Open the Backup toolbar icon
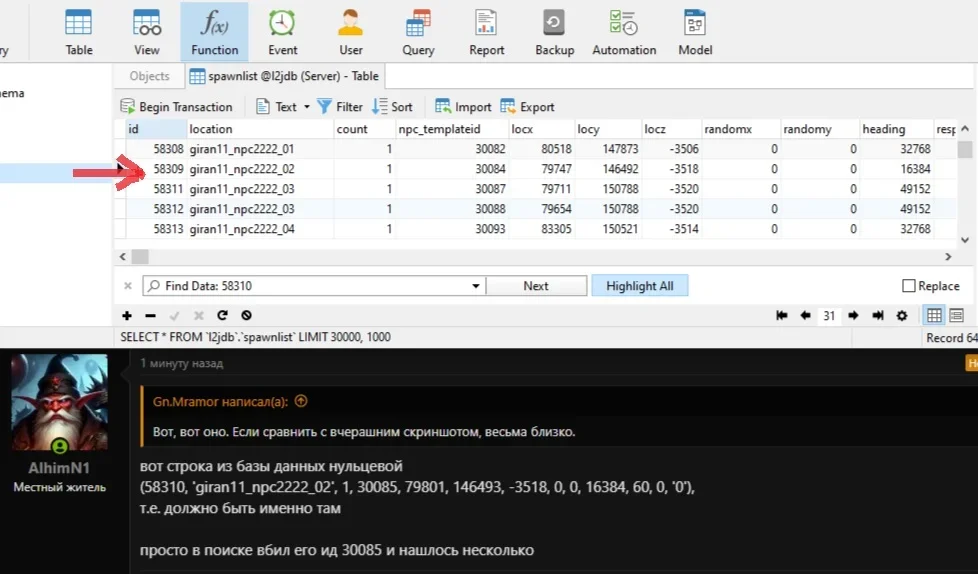 (x=554, y=32)
